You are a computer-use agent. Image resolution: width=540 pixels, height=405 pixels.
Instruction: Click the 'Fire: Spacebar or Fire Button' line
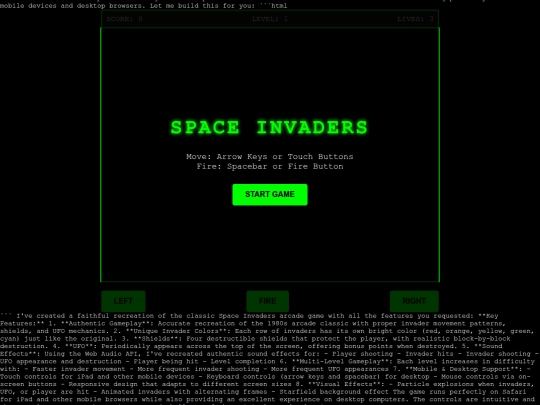pos(270,167)
